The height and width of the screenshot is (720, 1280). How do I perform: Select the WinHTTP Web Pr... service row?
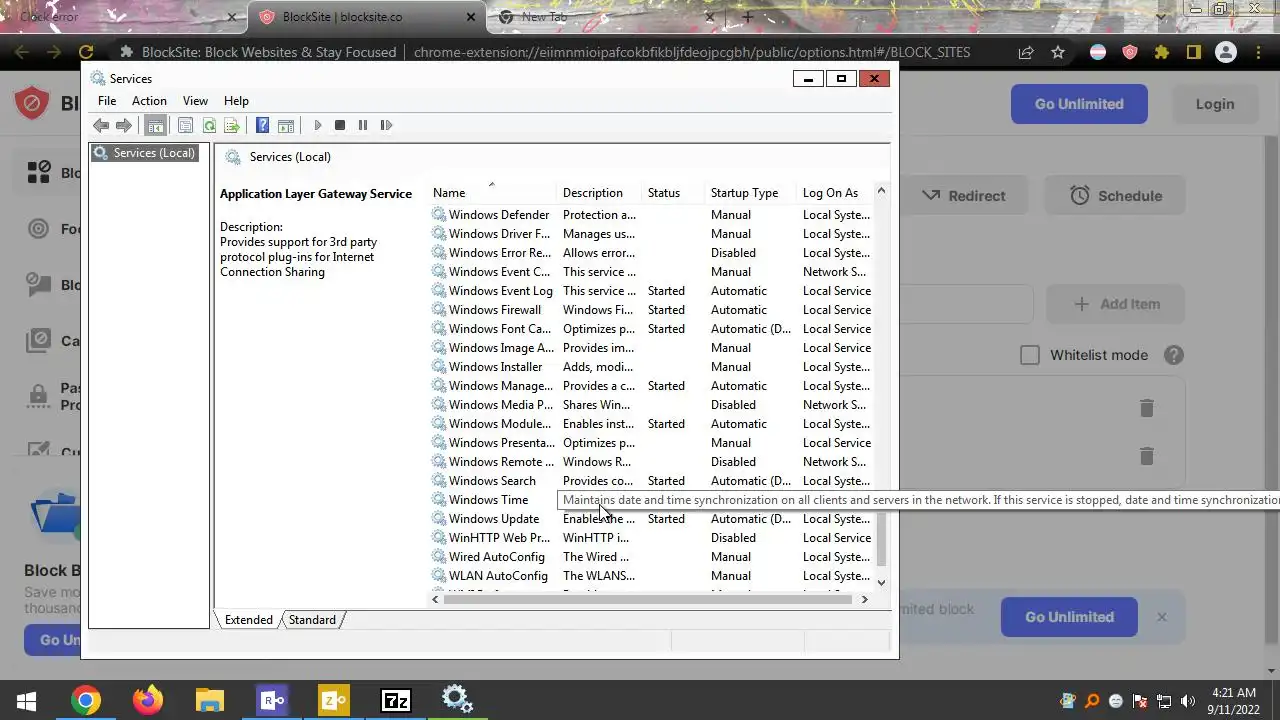tap(651, 538)
